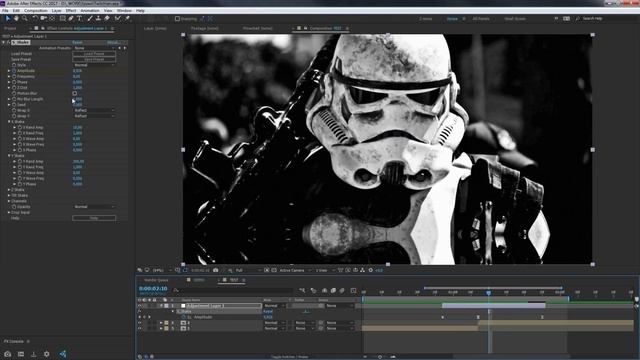Image resolution: width=640 pixels, height=360 pixels.
Task: Adjust the timeline zoom slider
Action: click(x=380, y=357)
